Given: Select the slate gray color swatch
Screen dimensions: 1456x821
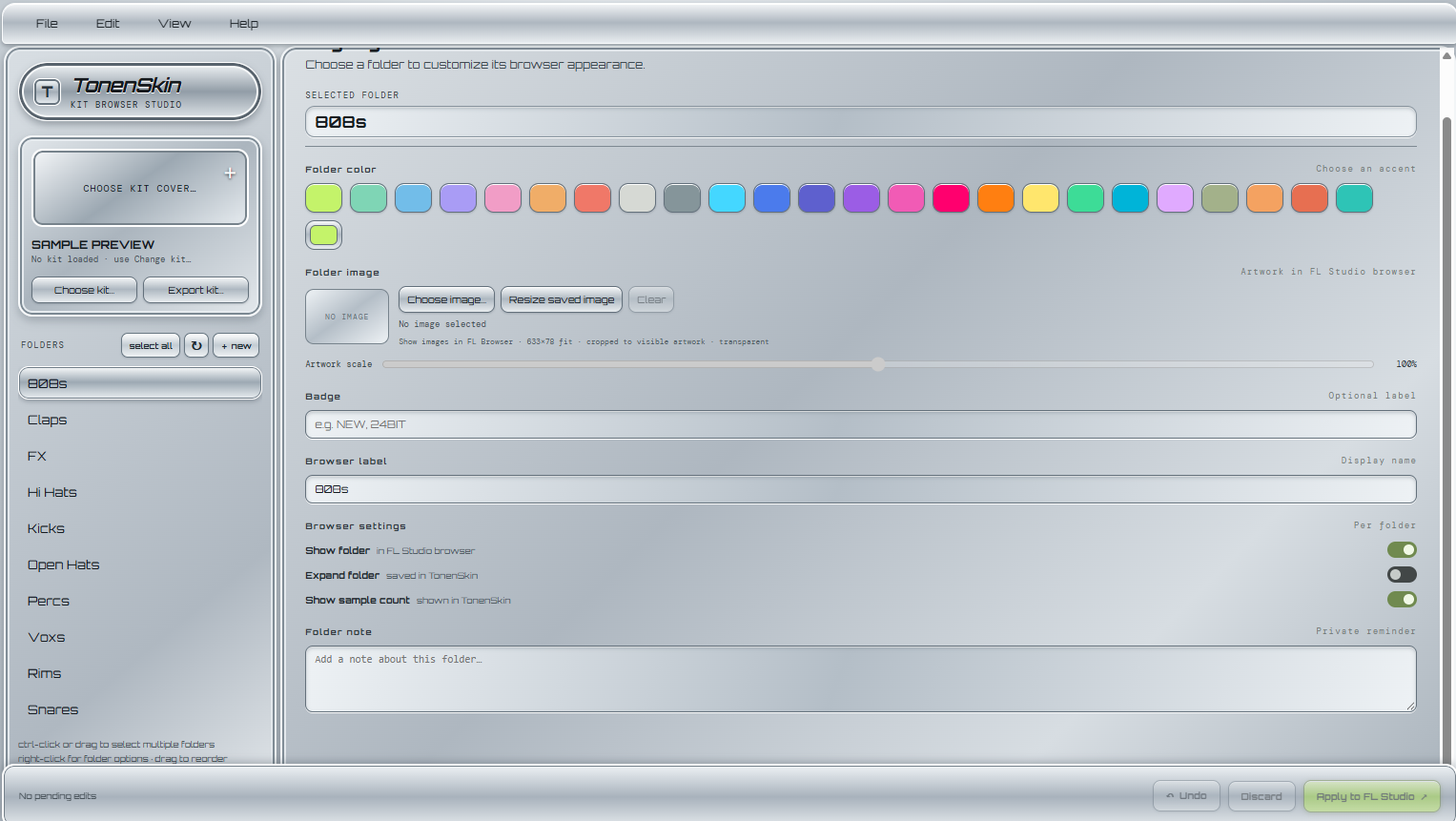Looking at the screenshot, I should click(x=682, y=198).
